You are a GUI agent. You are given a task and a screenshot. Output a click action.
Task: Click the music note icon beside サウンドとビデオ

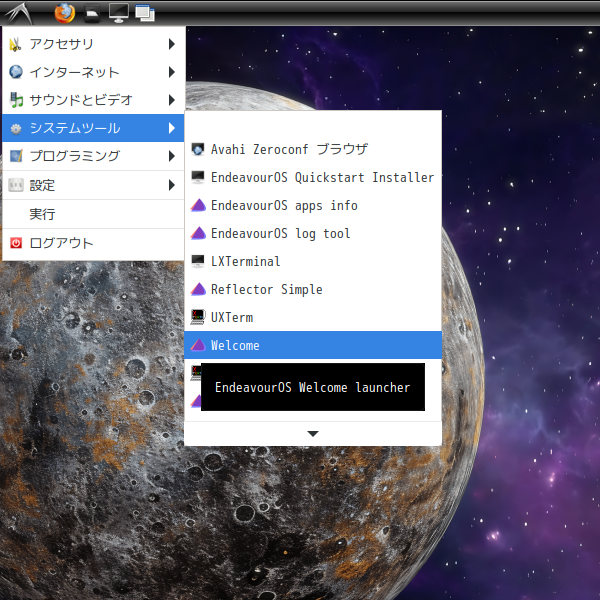point(16,100)
